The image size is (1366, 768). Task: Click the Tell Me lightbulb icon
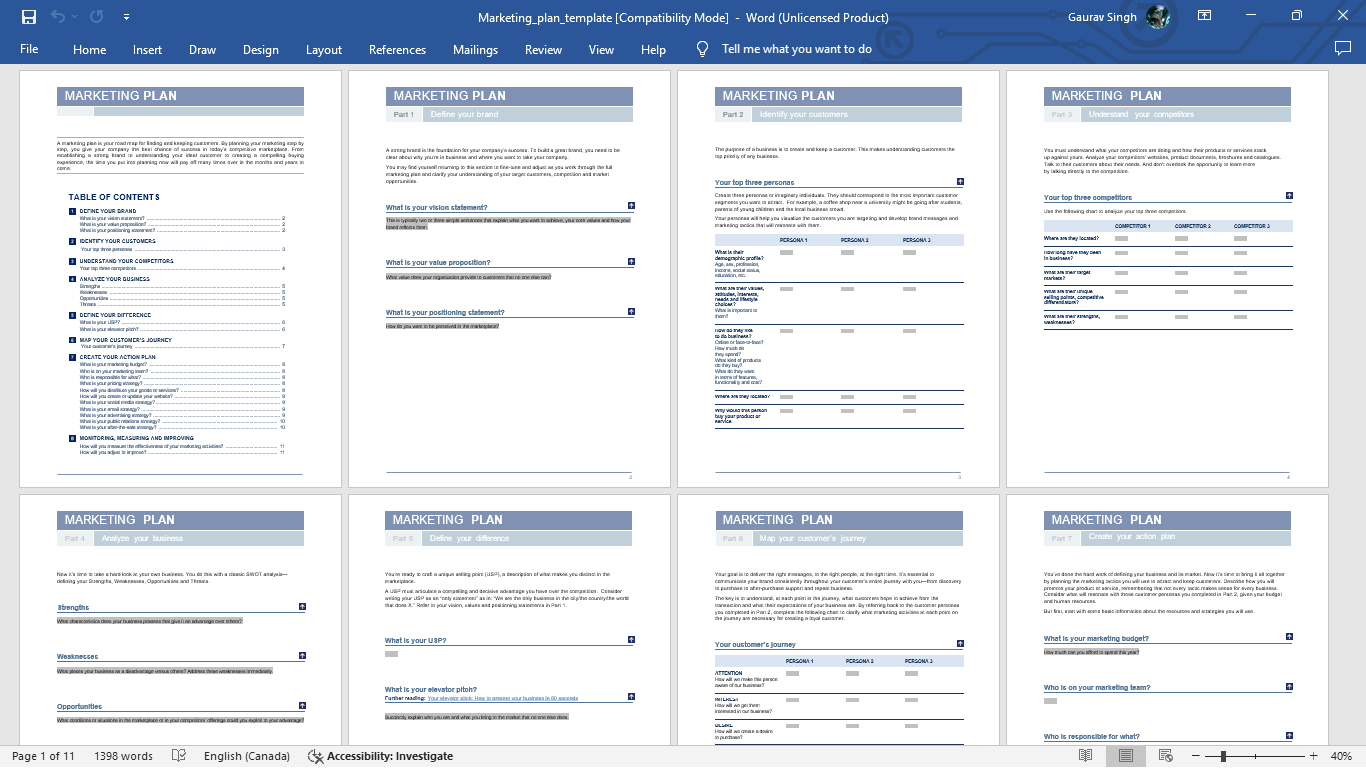(x=701, y=48)
